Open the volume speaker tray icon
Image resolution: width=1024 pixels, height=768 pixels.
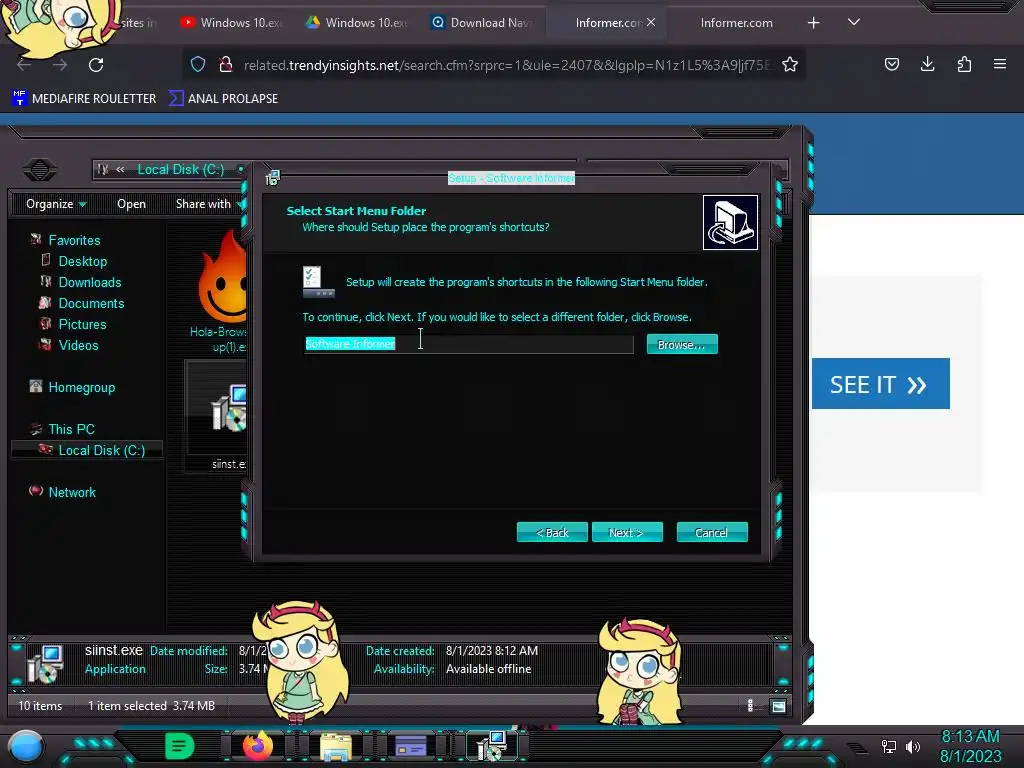tap(912, 746)
